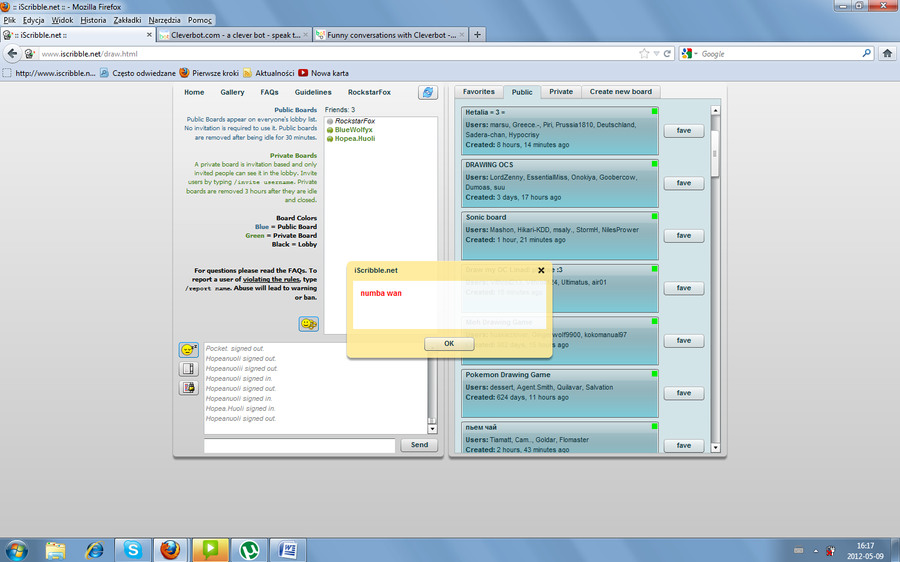Open a new tab with plus button
This screenshot has height=562, width=900.
click(477, 35)
